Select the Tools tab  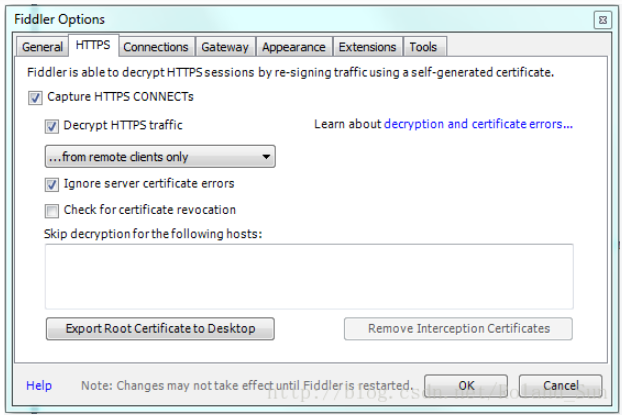[423, 47]
